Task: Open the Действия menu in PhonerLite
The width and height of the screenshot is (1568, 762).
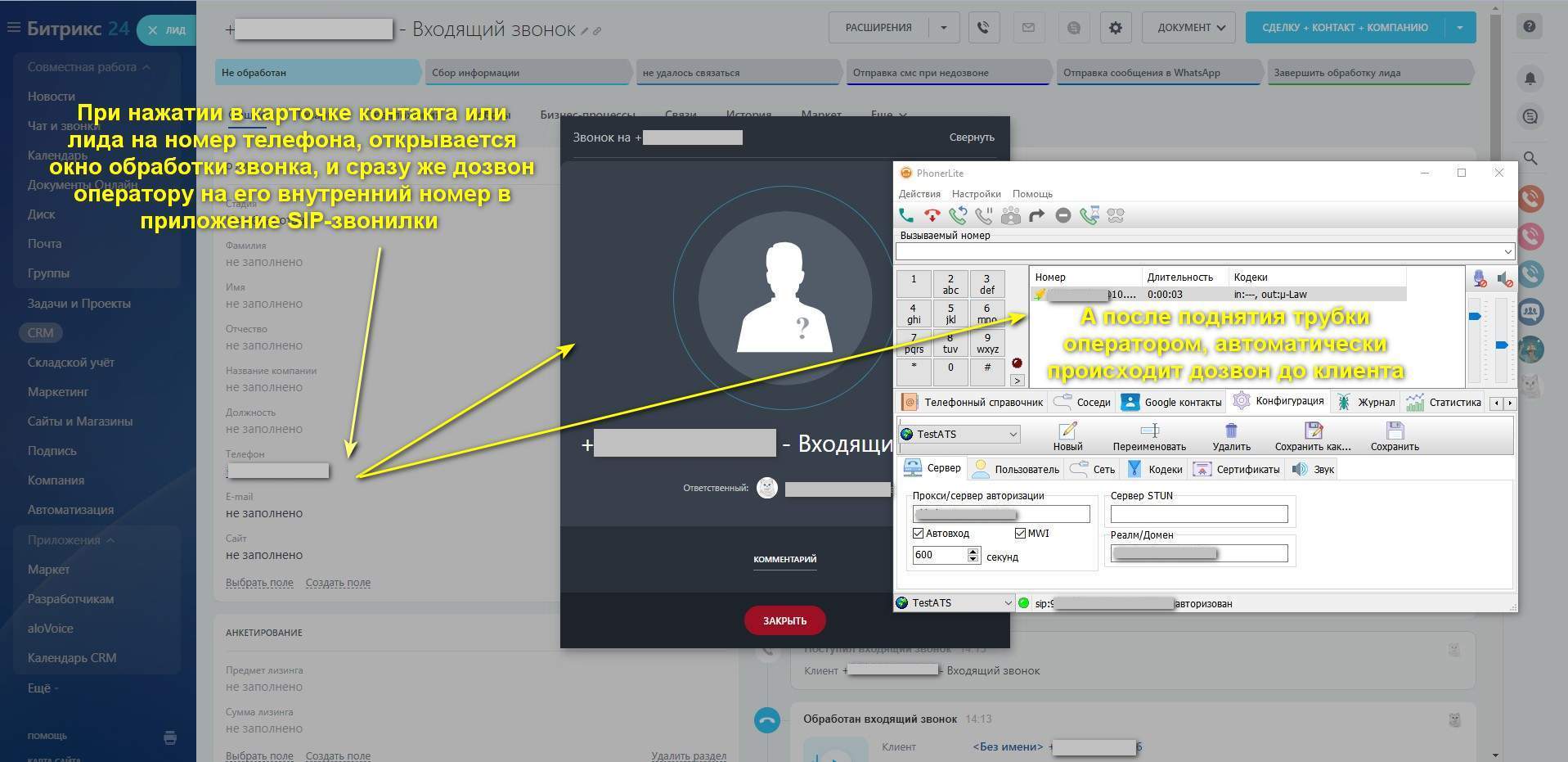Action: 919,194
